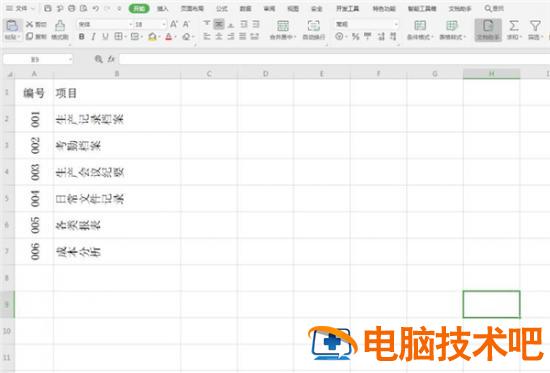Image resolution: width=550 pixels, height=373 pixels.
Task: Expand the fill color dropdown arrow
Action: [159, 36]
